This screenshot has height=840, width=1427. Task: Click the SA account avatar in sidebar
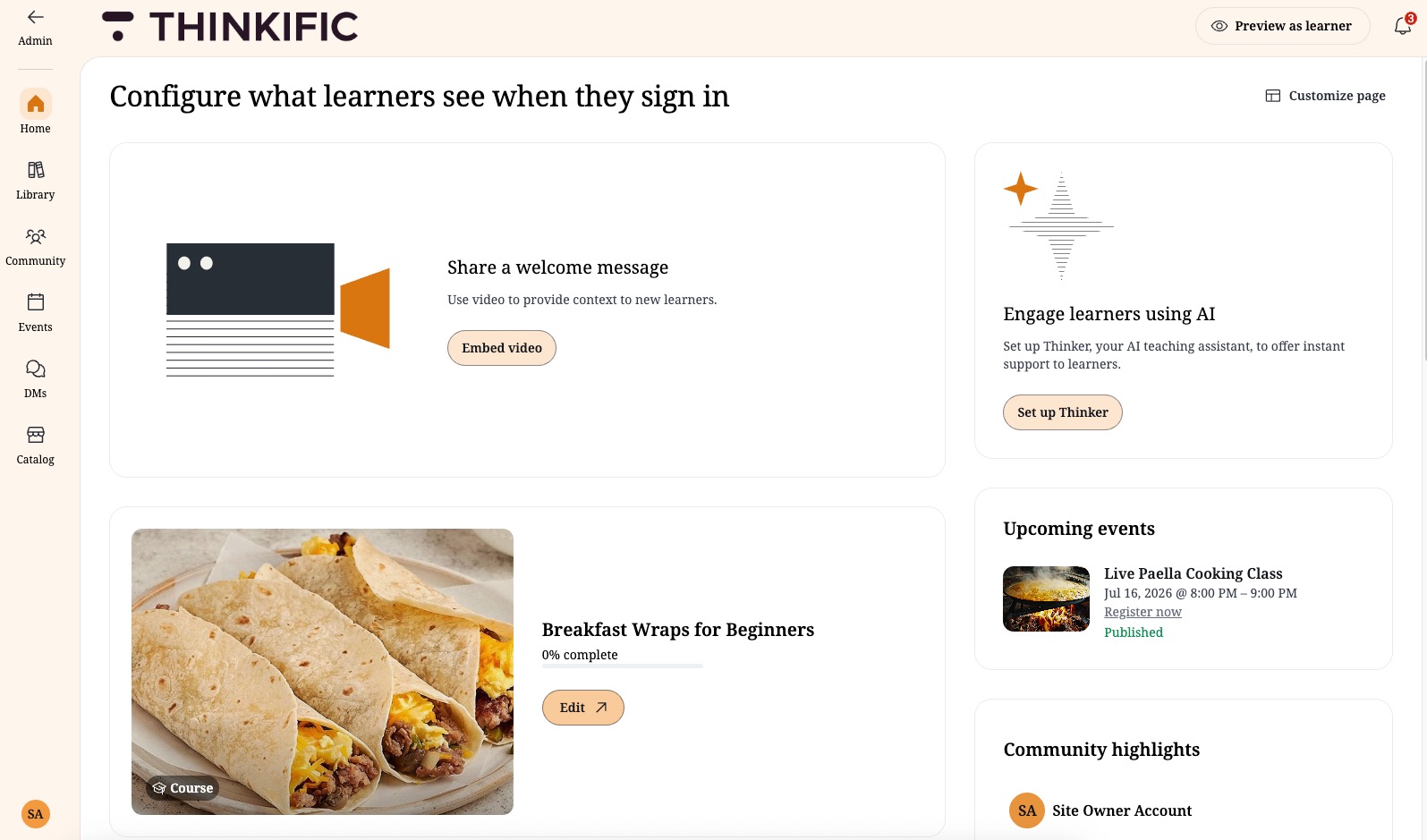pyautogui.click(x=35, y=814)
